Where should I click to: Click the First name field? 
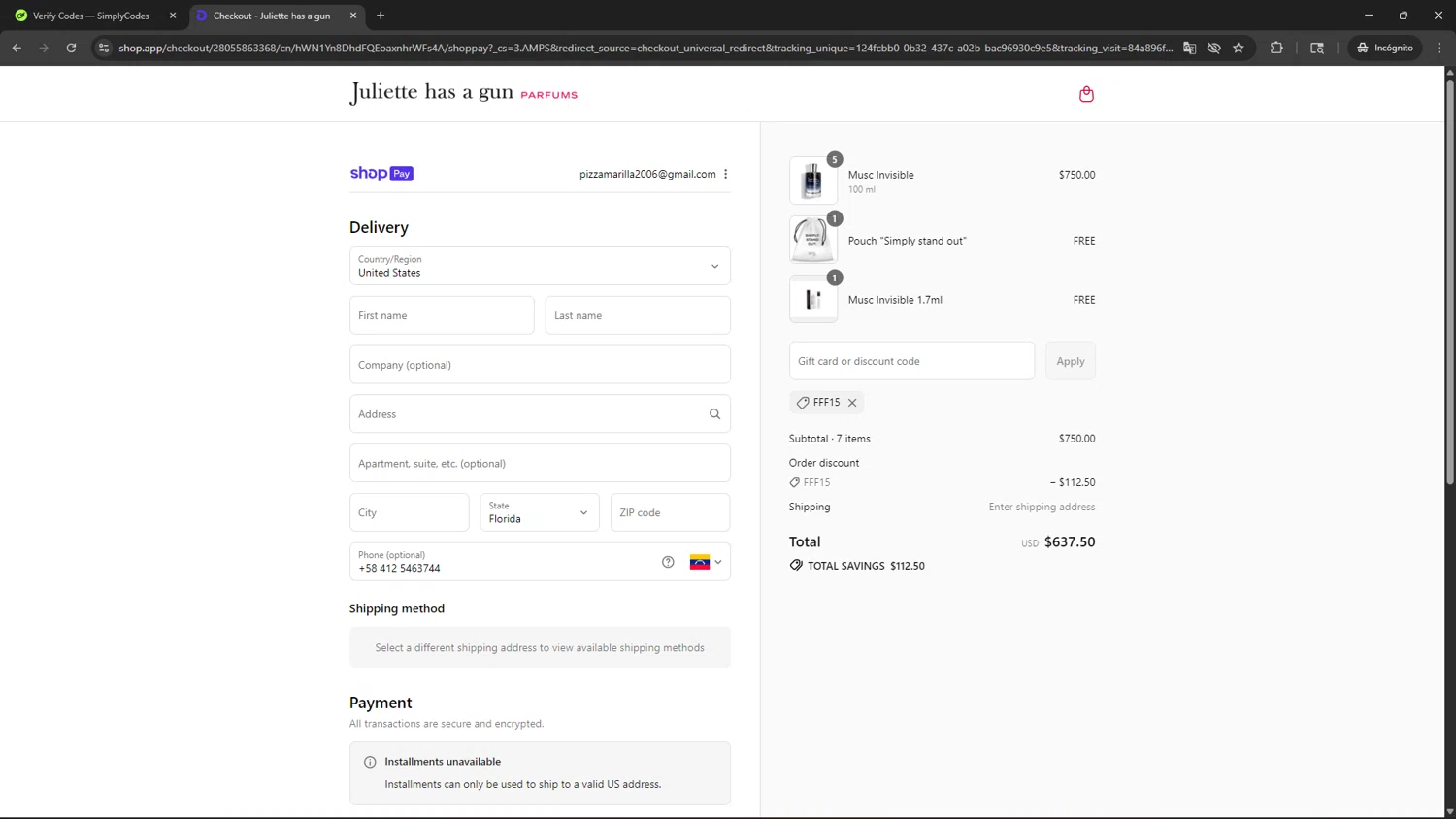click(442, 315)
